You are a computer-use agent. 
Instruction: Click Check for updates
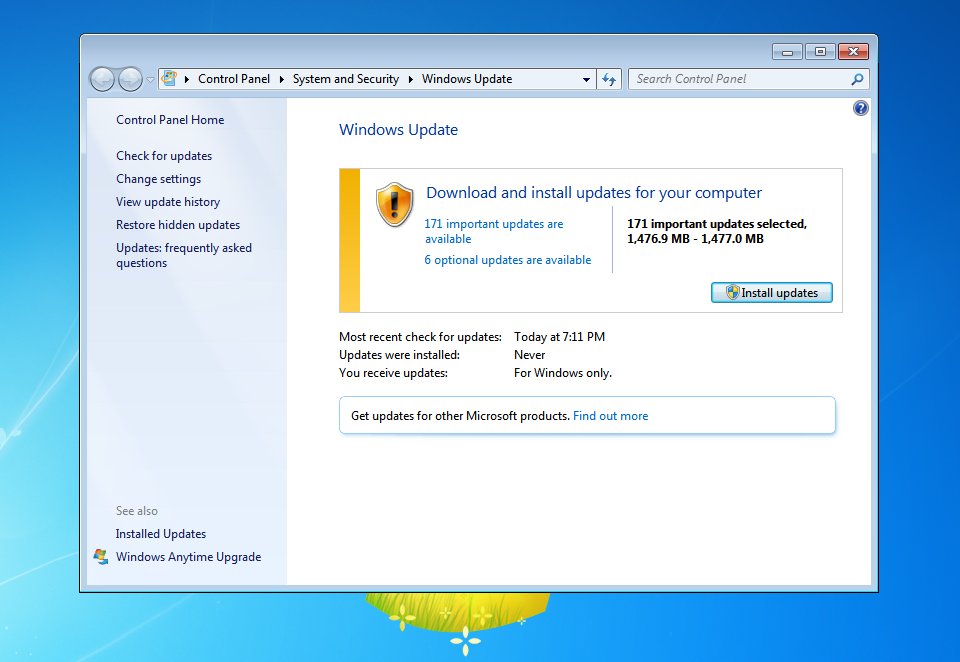(x=164, y=156)
